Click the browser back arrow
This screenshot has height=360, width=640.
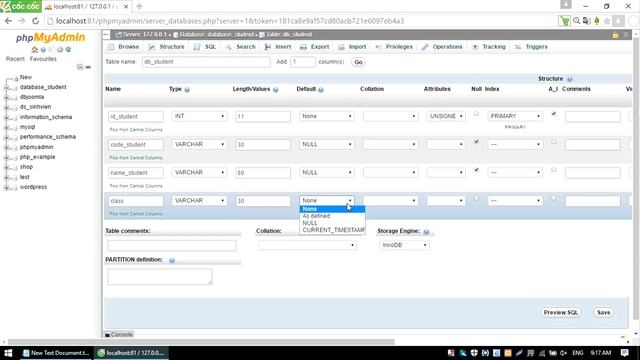point(8,21)
